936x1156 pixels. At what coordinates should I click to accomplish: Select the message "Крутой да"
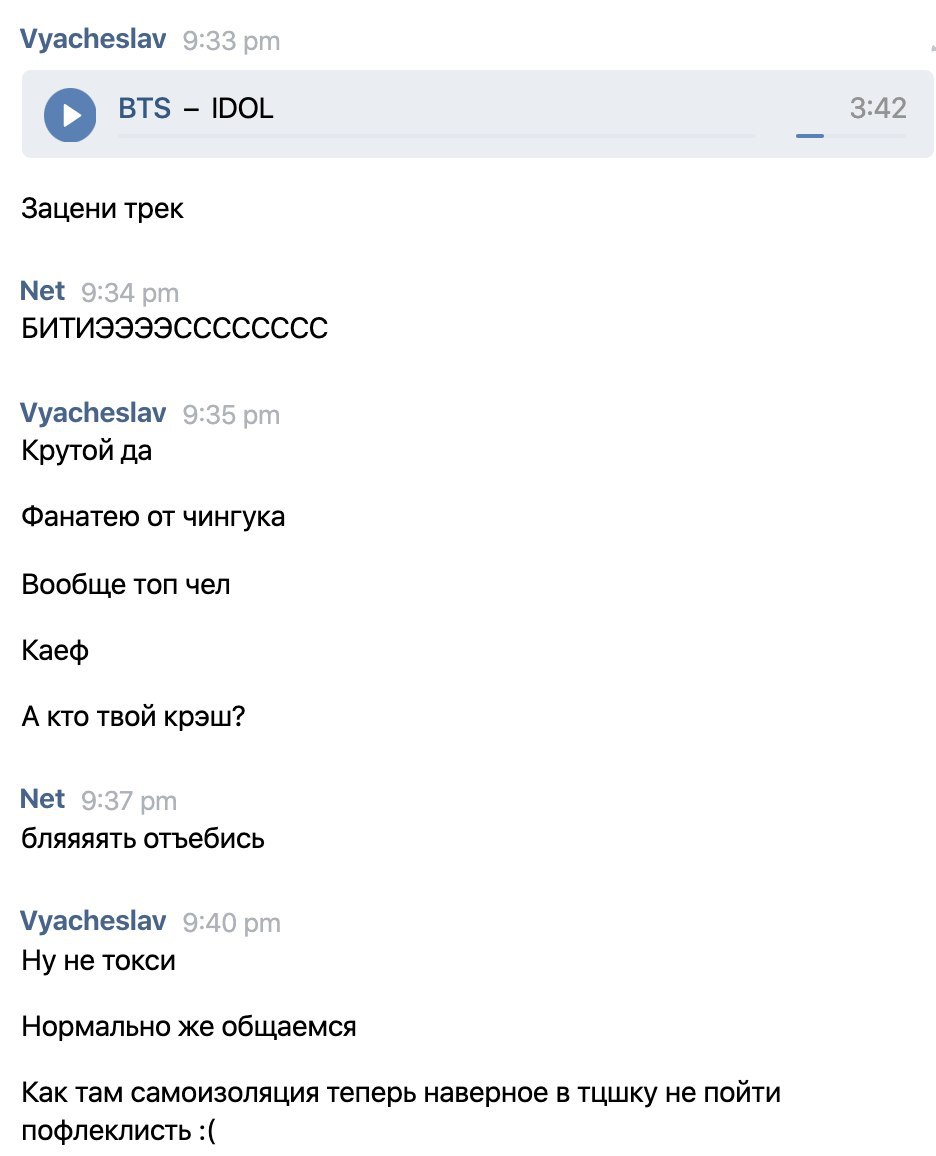pos(87,450)
